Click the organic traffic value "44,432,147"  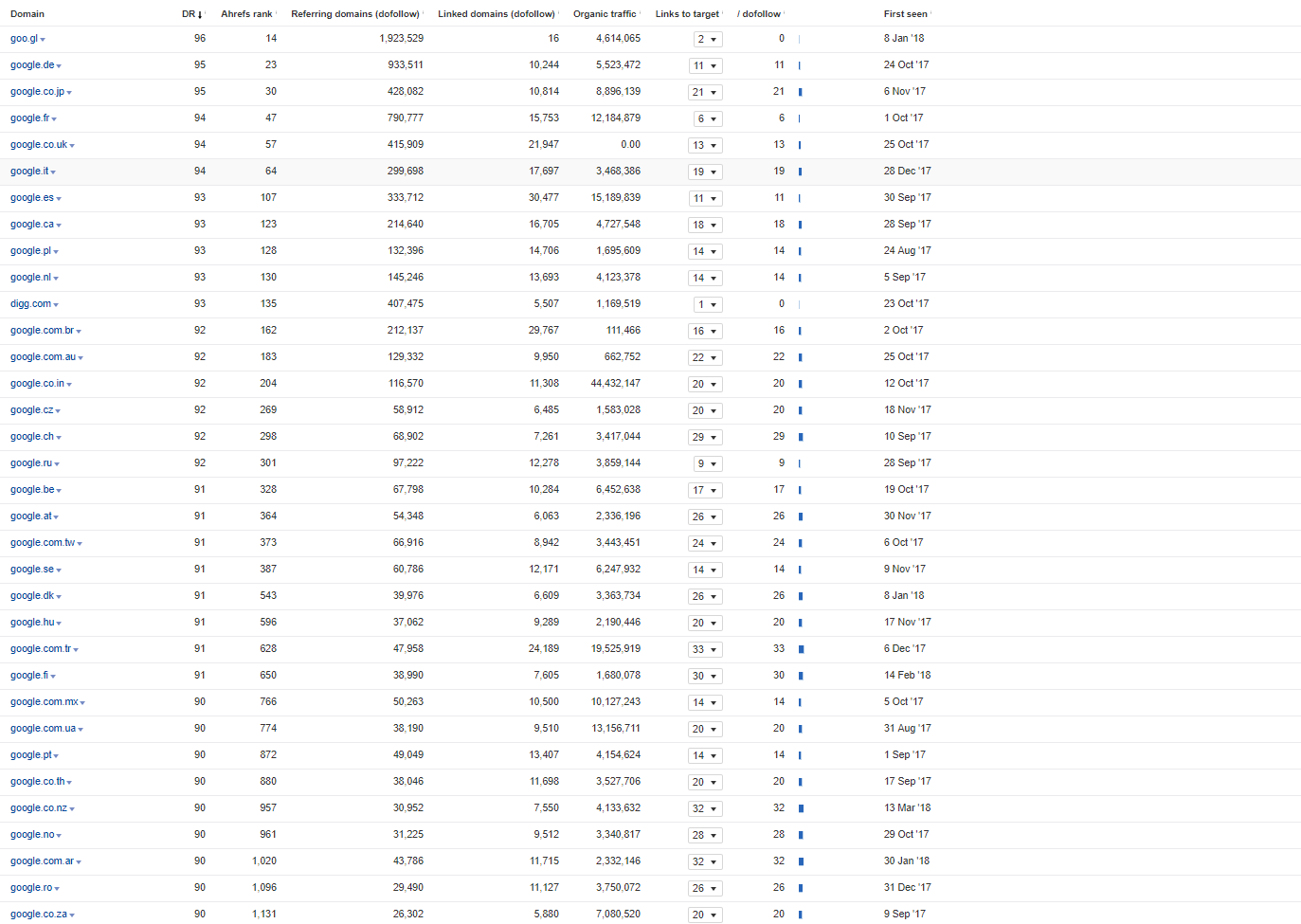click(x=616, y=383)
